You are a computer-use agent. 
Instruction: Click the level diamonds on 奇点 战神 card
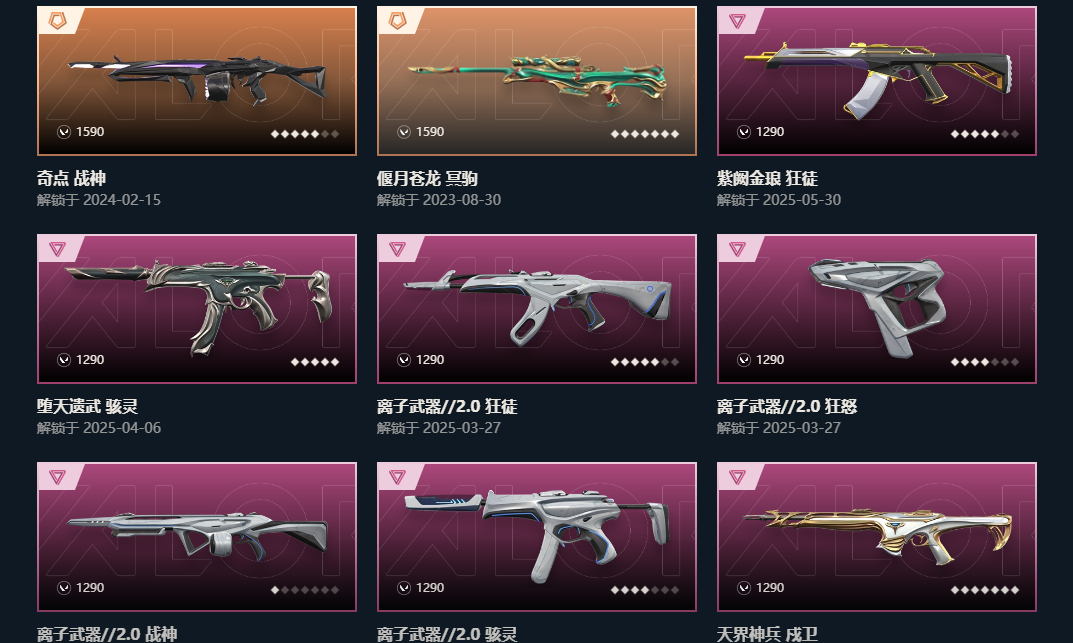[305, 134]
